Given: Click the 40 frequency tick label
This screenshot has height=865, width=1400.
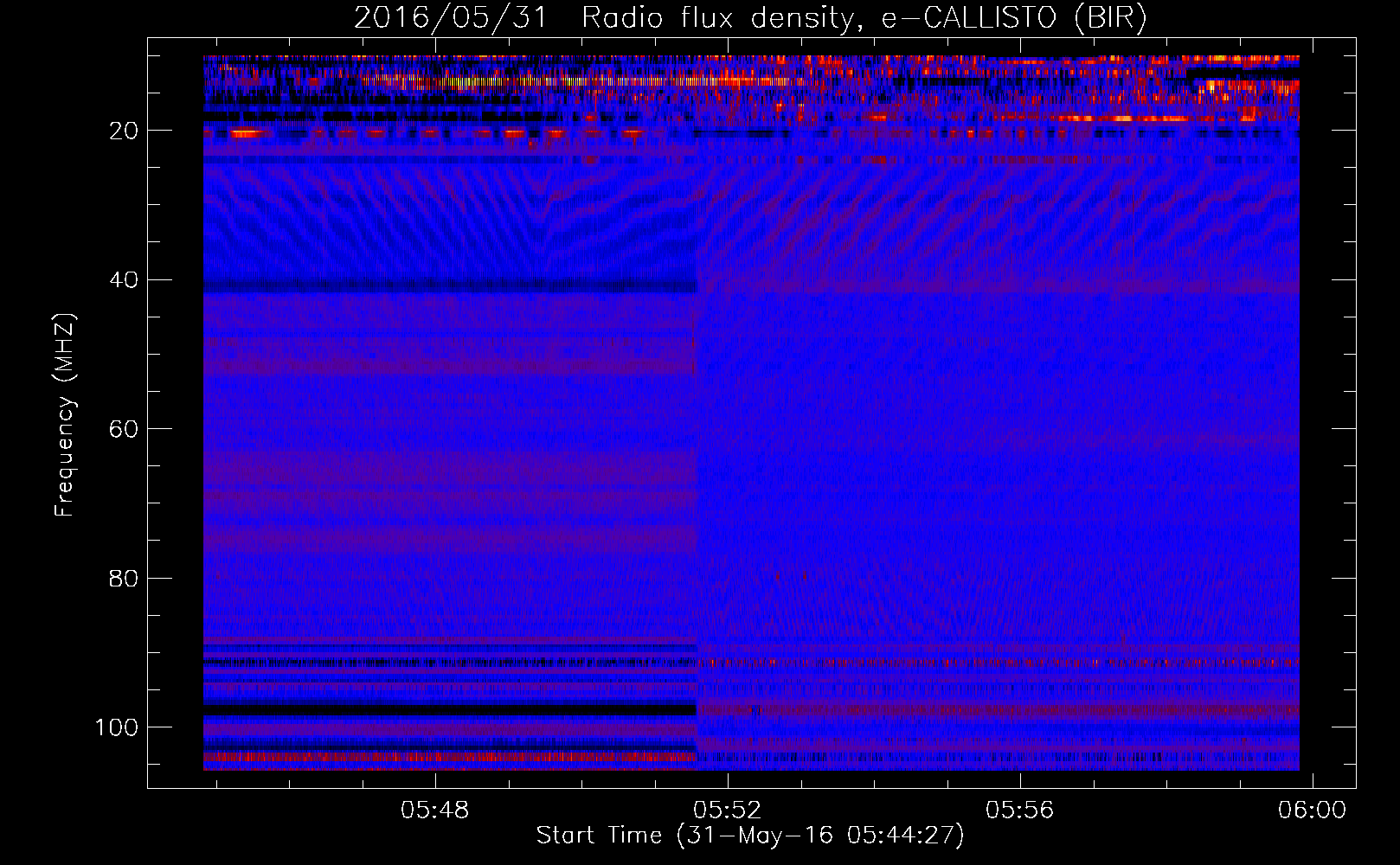Looking at the screenshot, I should tap(124, 280).
